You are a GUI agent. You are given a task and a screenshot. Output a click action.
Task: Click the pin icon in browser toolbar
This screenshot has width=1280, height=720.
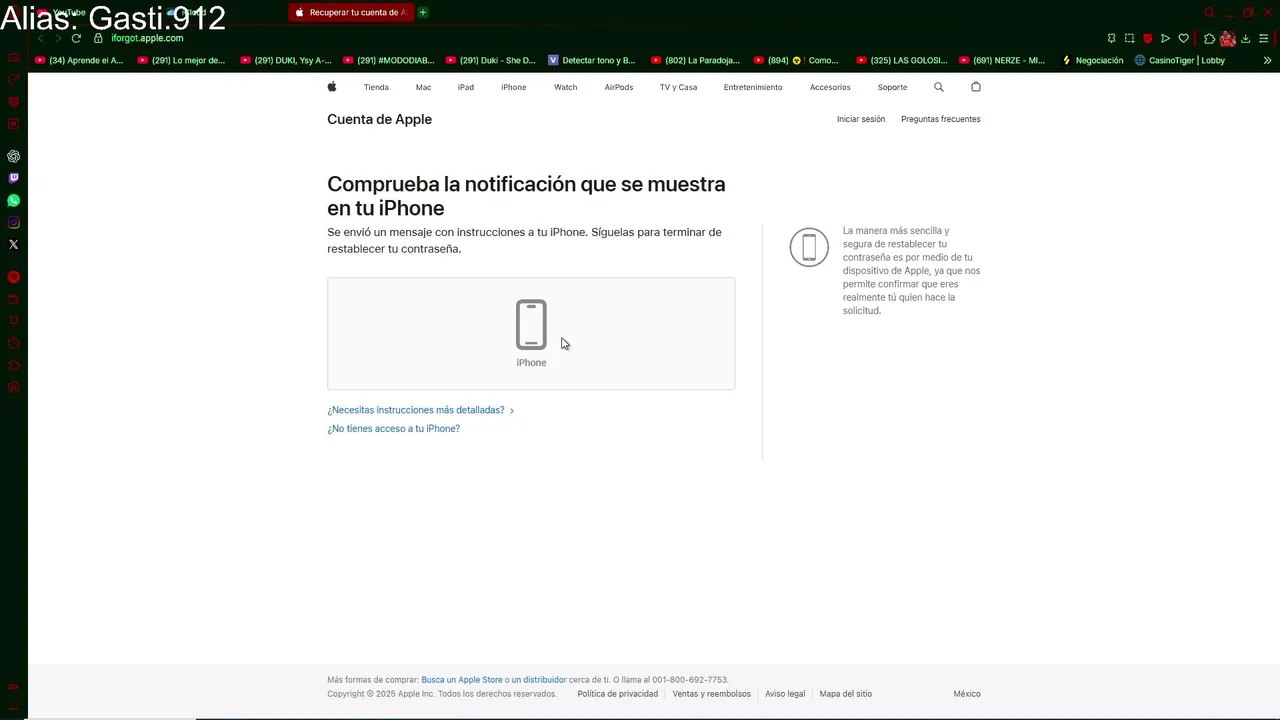[1112, 38]
